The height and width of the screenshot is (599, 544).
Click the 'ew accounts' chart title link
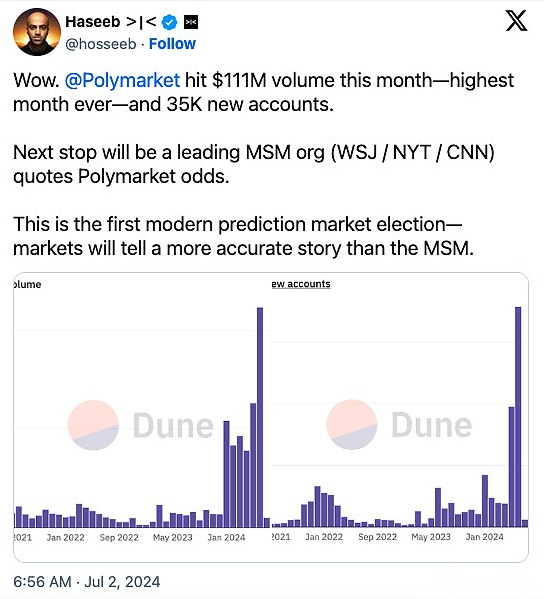301,284
